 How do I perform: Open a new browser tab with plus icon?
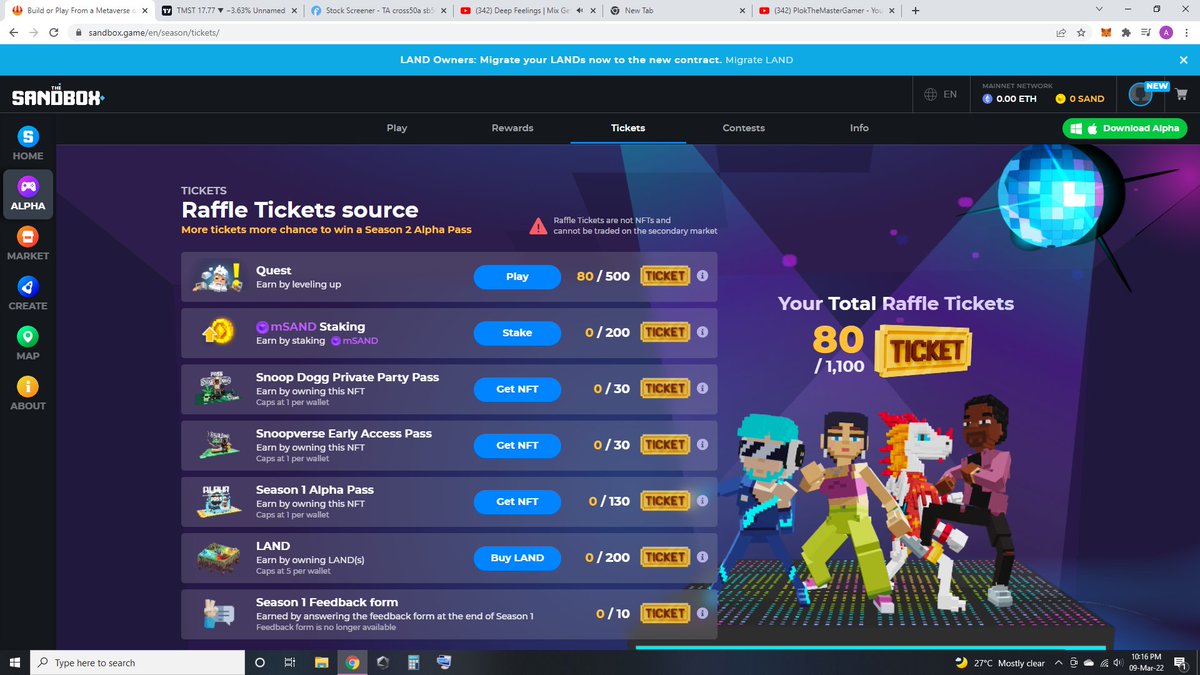(x=915, y=10)
